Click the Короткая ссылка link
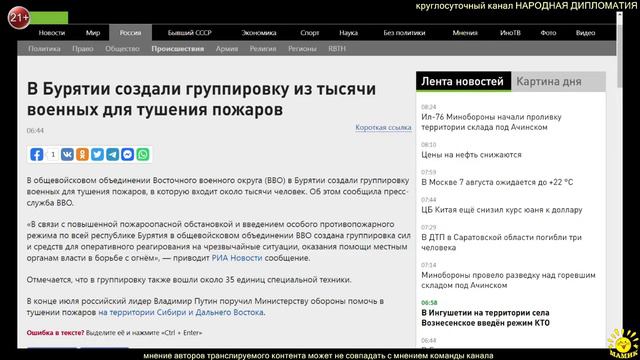The image size is (640, 360). (x=383, y=127)
